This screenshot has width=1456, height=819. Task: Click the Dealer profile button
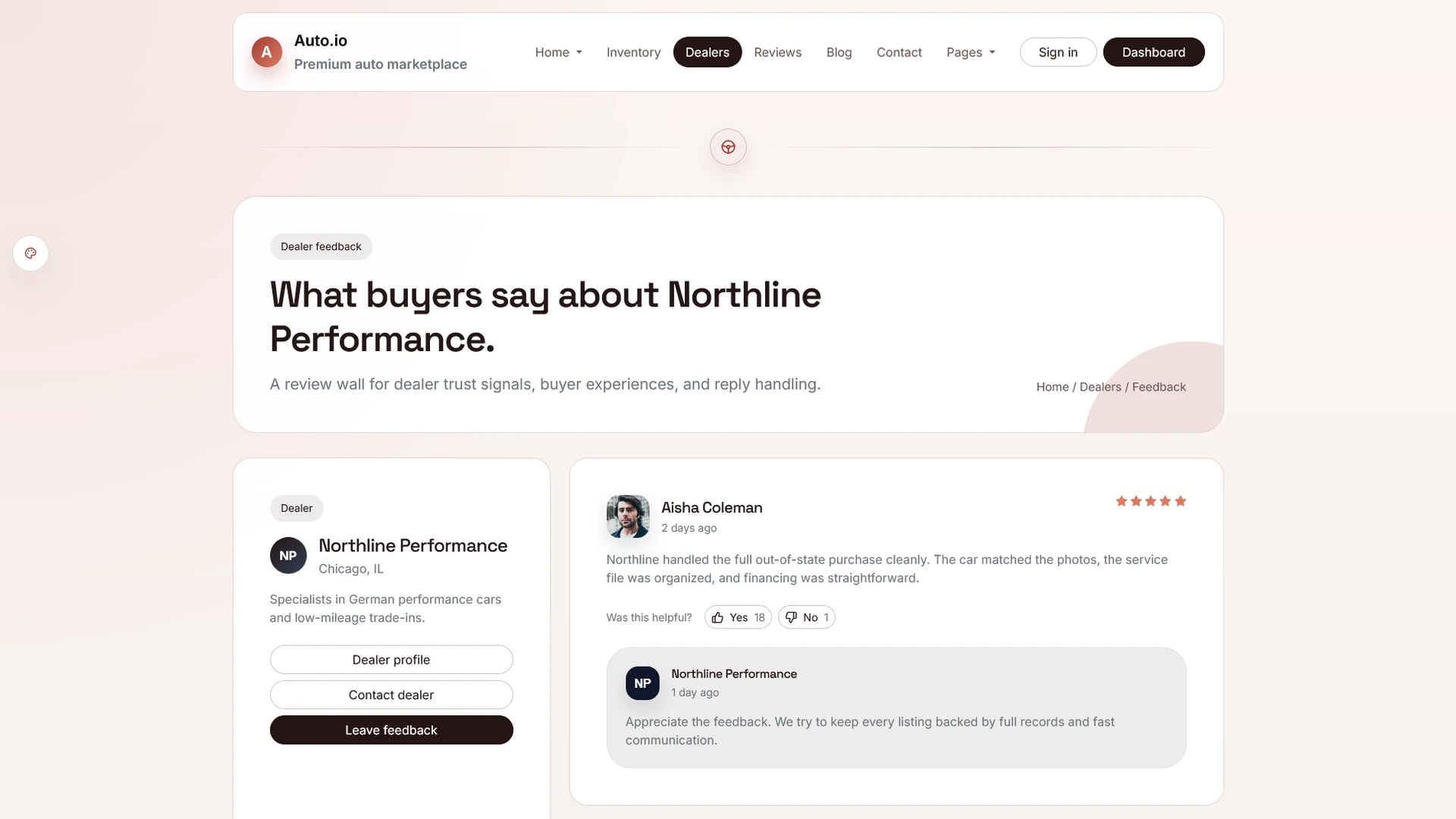pyautogui.click(x=391, y=660)
